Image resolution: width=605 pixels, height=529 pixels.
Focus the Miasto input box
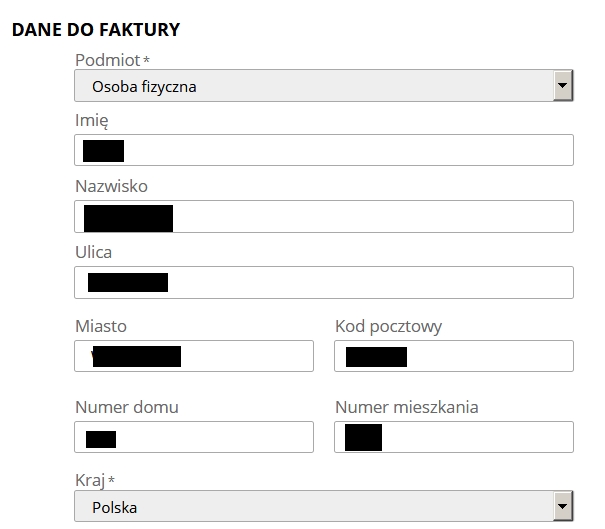tap(194, 356)
